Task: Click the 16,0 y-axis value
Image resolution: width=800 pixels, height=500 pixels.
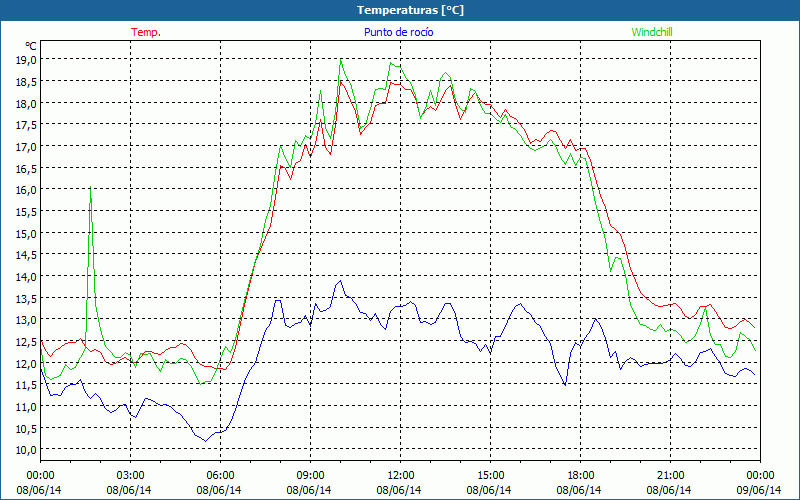Action: point(27,190)
